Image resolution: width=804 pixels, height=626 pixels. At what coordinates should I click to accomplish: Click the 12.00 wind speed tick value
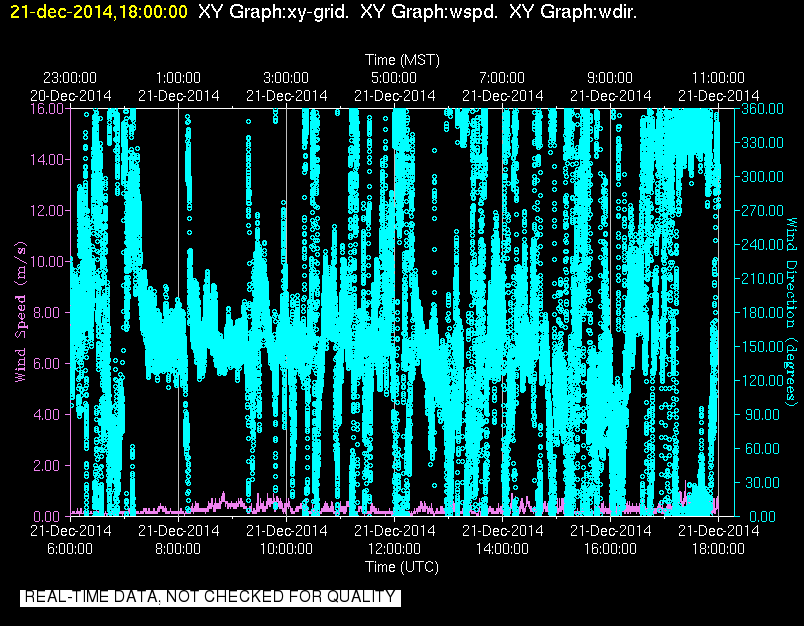tap(47, 211)
